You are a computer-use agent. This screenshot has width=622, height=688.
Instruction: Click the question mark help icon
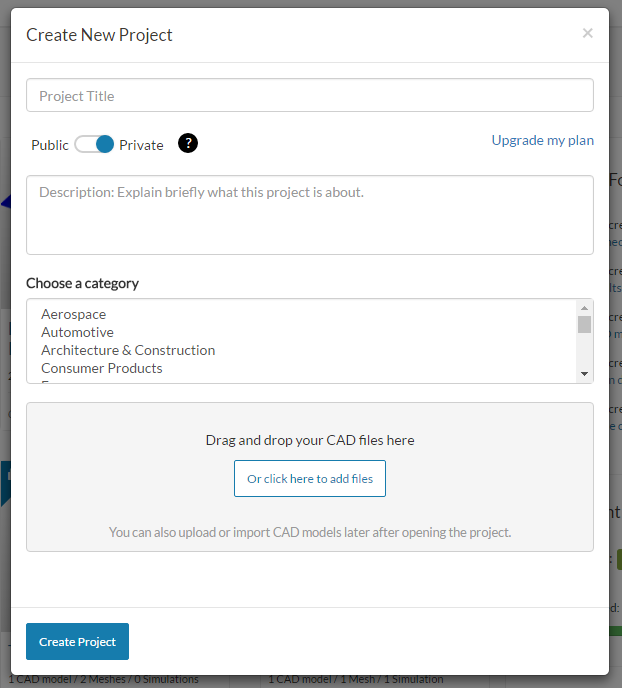(x=188, y=143)
